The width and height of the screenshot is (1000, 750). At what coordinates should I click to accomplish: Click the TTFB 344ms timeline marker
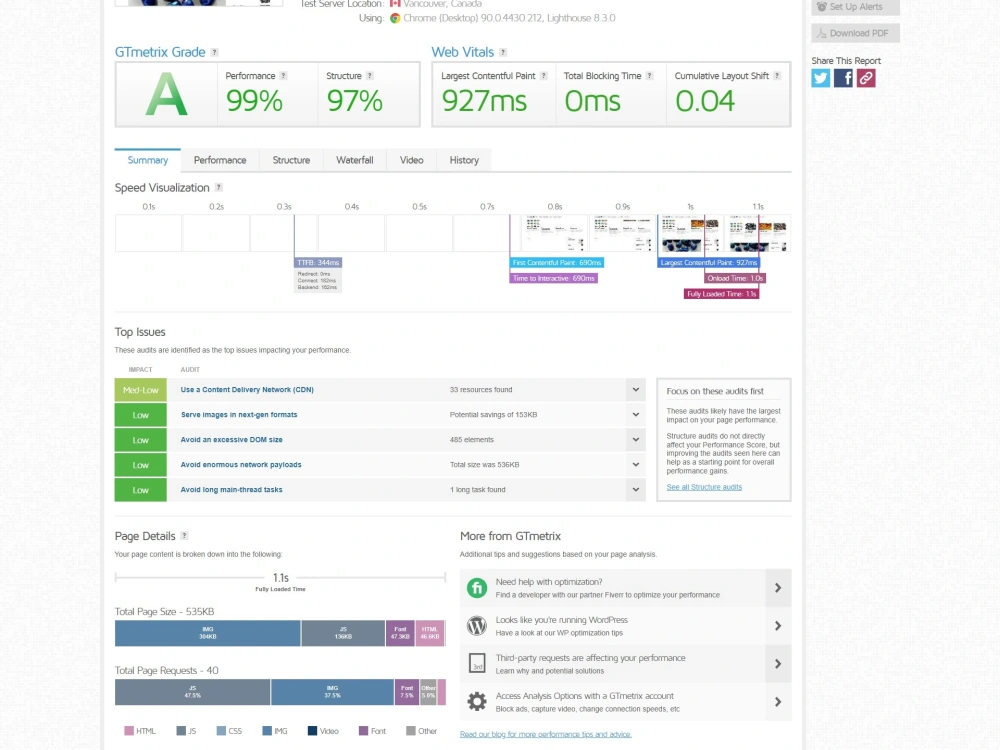click(318, 263)
